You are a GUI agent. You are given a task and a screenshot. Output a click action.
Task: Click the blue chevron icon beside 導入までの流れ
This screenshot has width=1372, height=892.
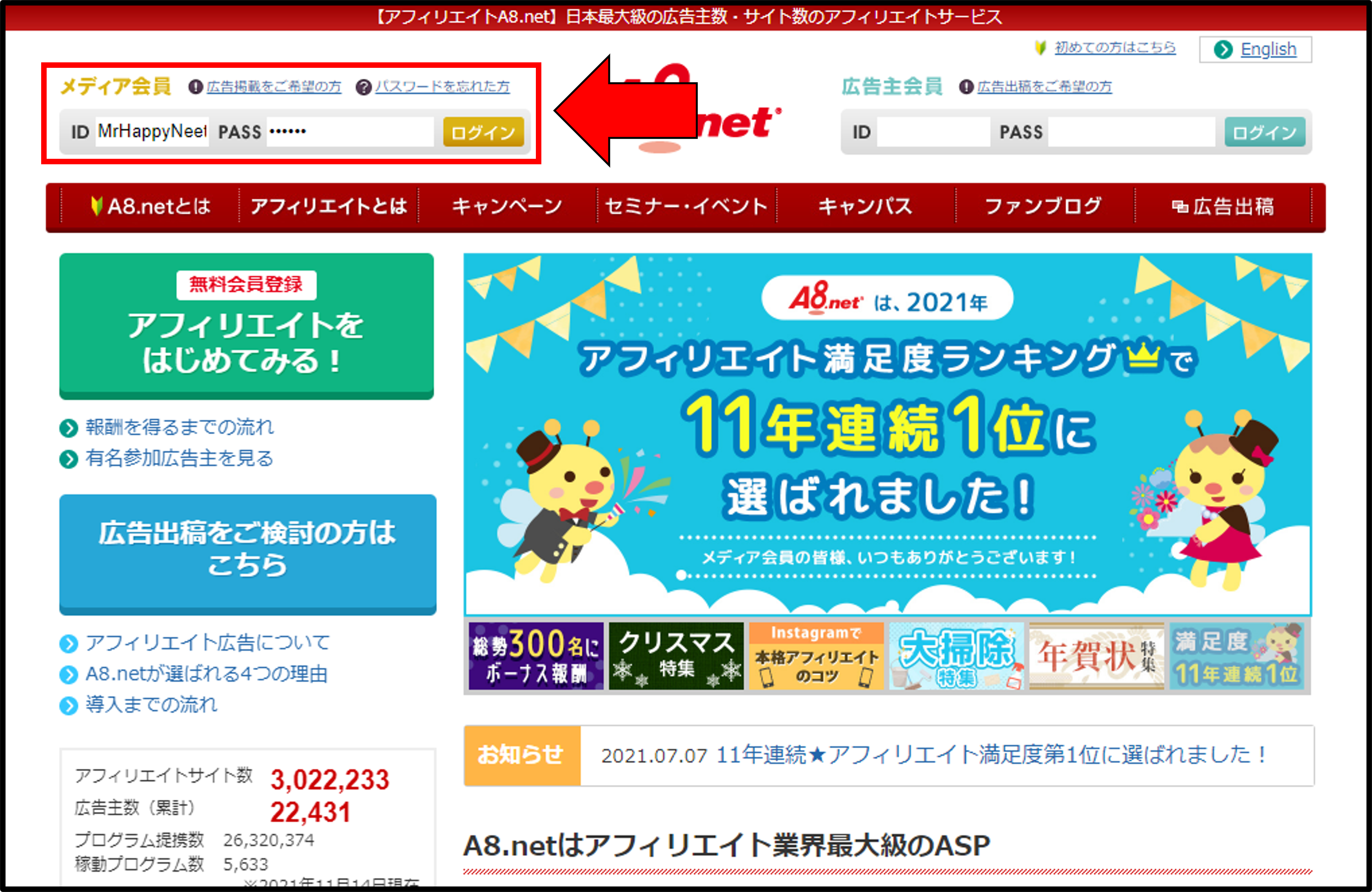[x=69, y=706]
